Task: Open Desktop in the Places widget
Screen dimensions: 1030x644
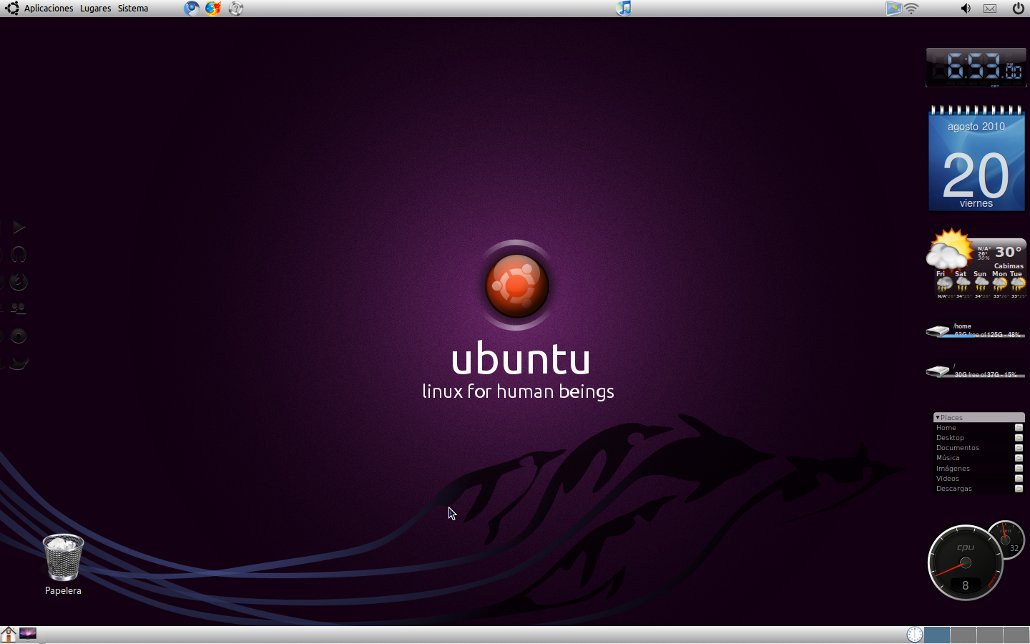Action: pos(979,438)
